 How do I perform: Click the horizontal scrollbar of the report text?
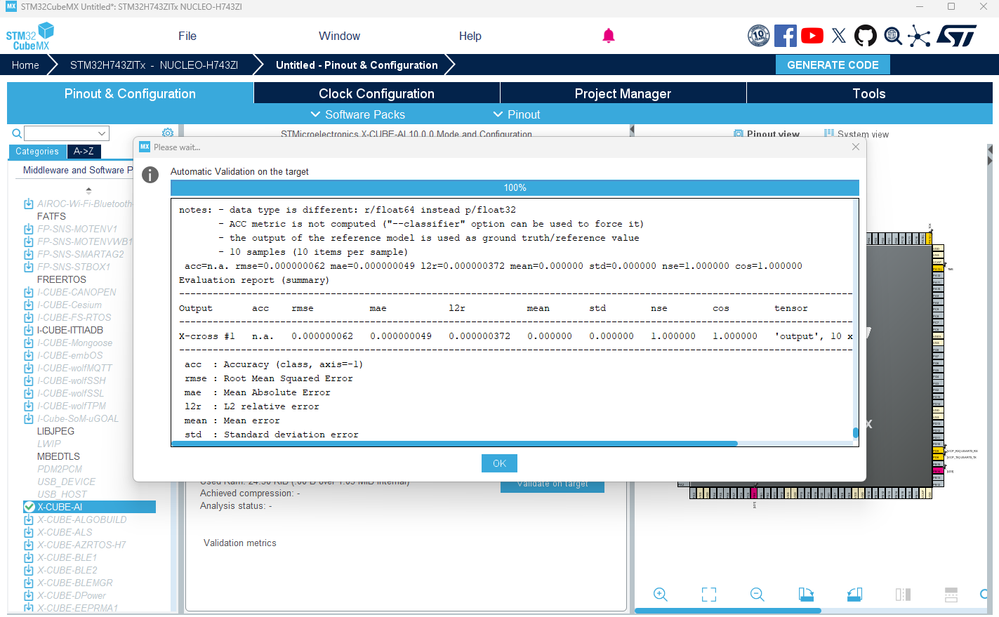[454, 443]
